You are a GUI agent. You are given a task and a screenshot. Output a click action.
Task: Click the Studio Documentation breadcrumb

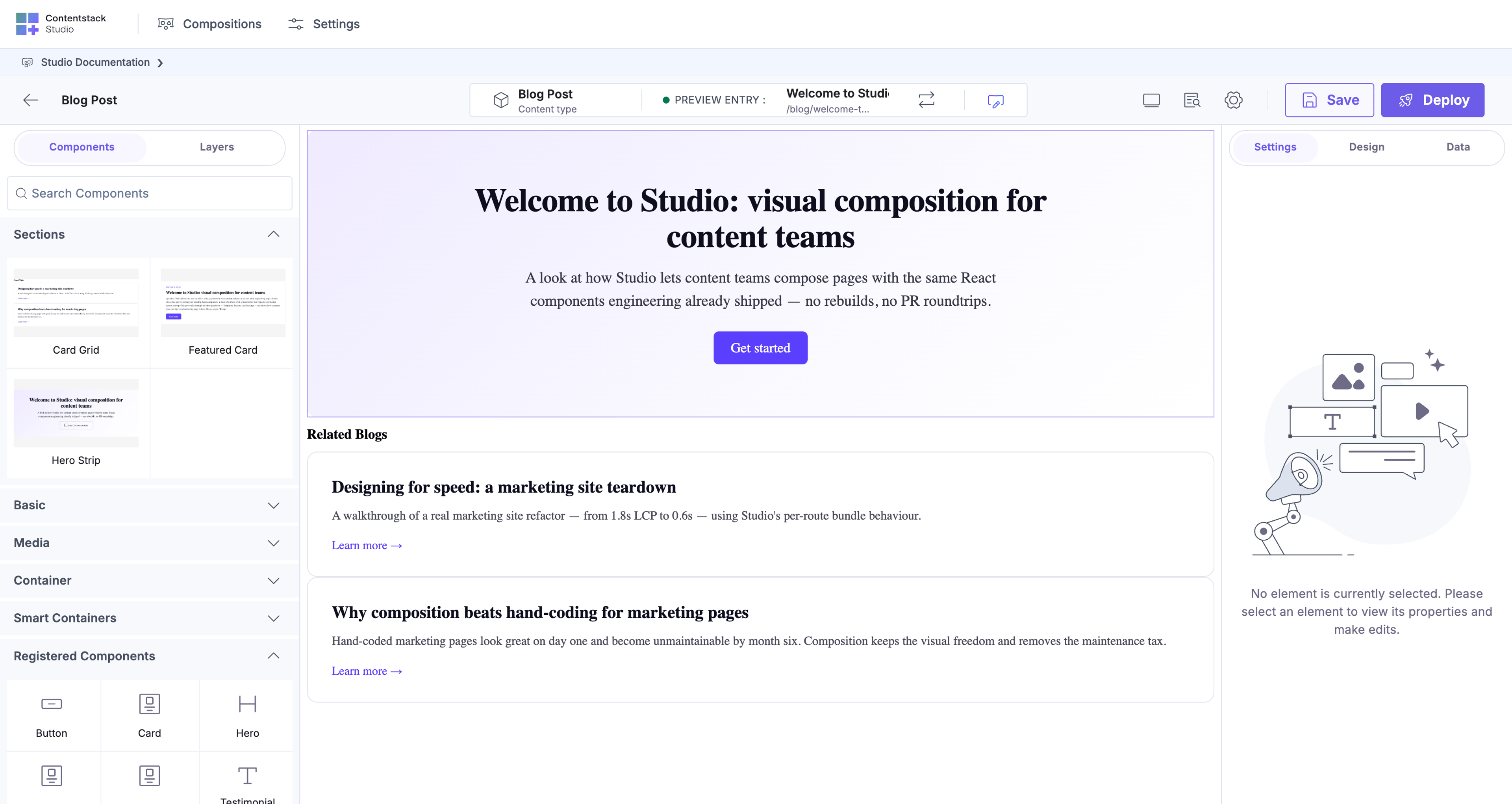[x=95, y=62]
